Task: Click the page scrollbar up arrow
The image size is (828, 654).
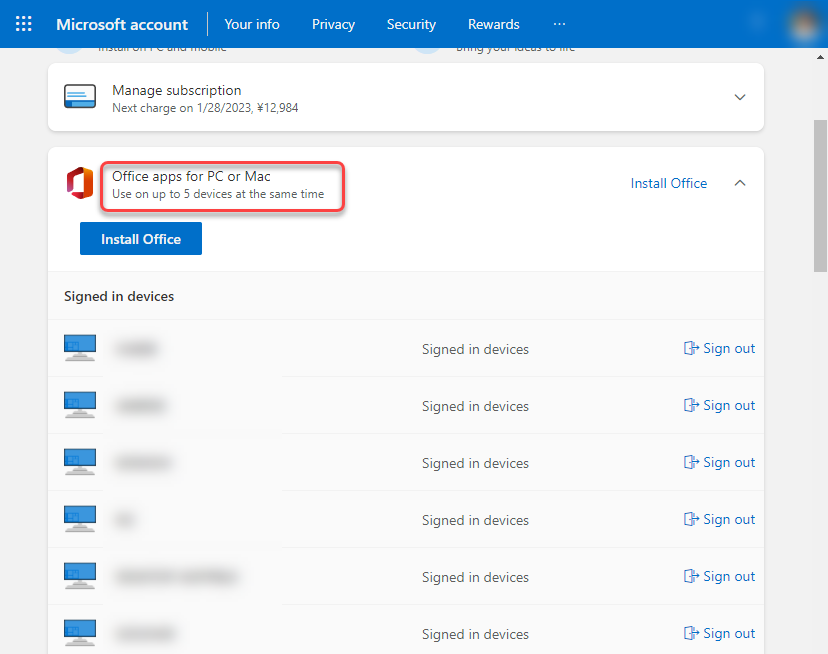Action: point(820,57)
